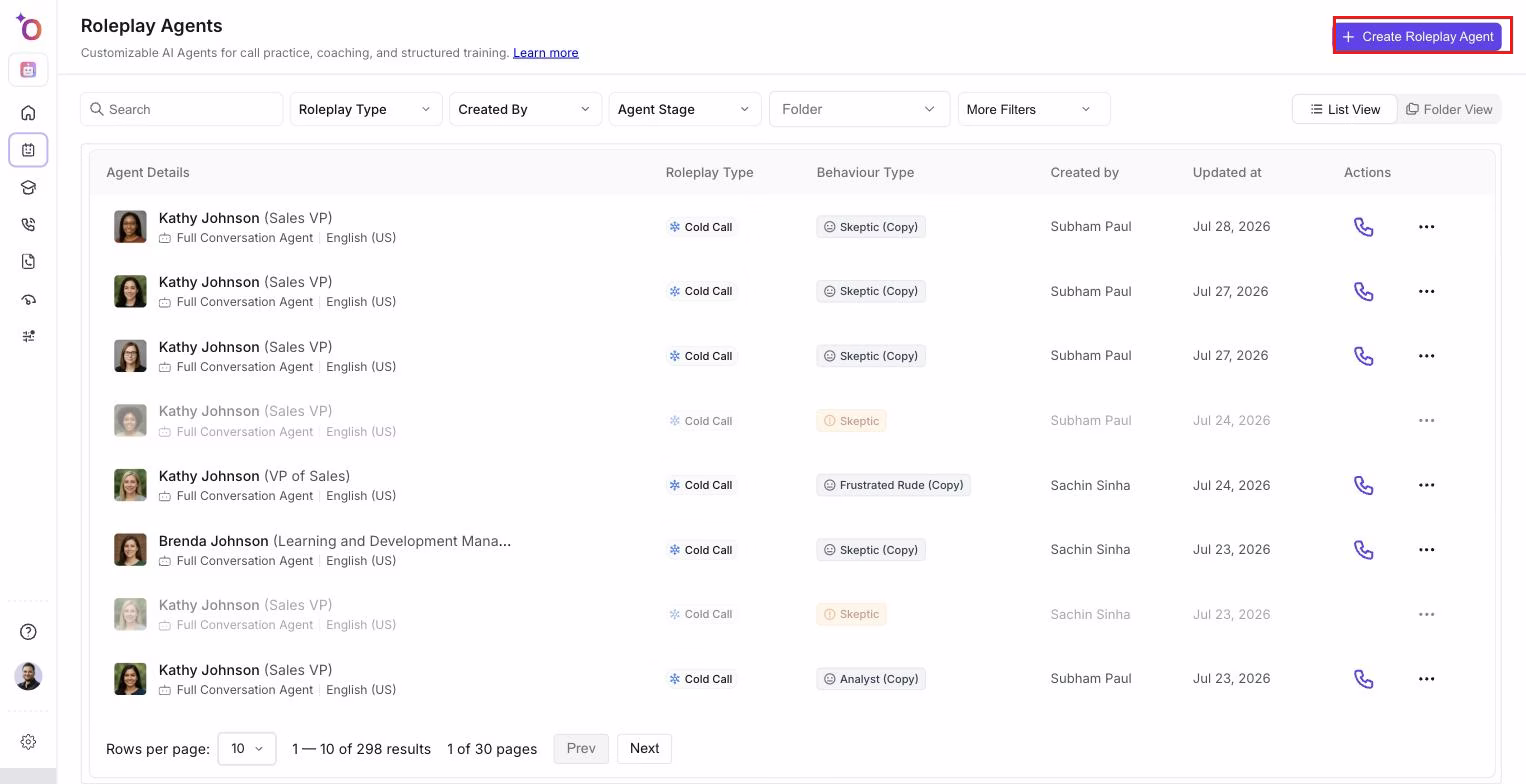The height and width of the screenshot is (784, 1526).
Task: Start call for the Analyst (Copy) agent
Action: tap(1363, 679)
